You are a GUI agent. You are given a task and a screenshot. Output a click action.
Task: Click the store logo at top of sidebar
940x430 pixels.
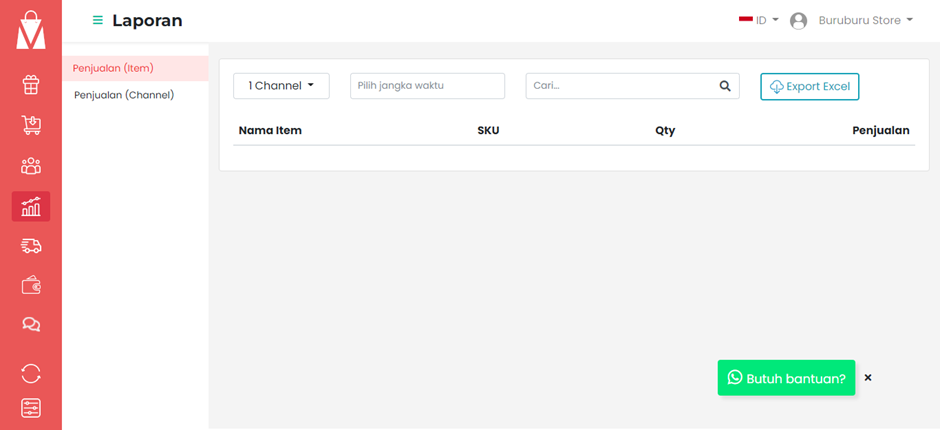31,29
